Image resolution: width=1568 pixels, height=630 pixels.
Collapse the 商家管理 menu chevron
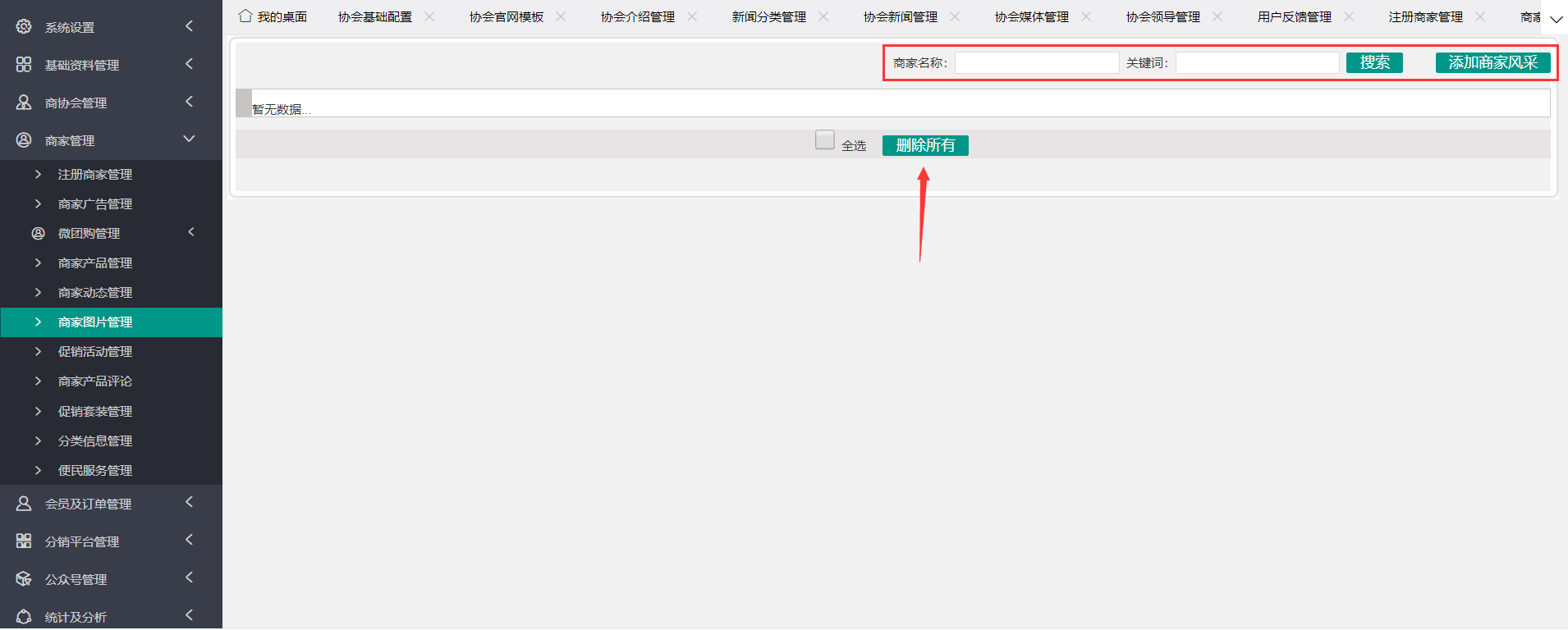189,139
